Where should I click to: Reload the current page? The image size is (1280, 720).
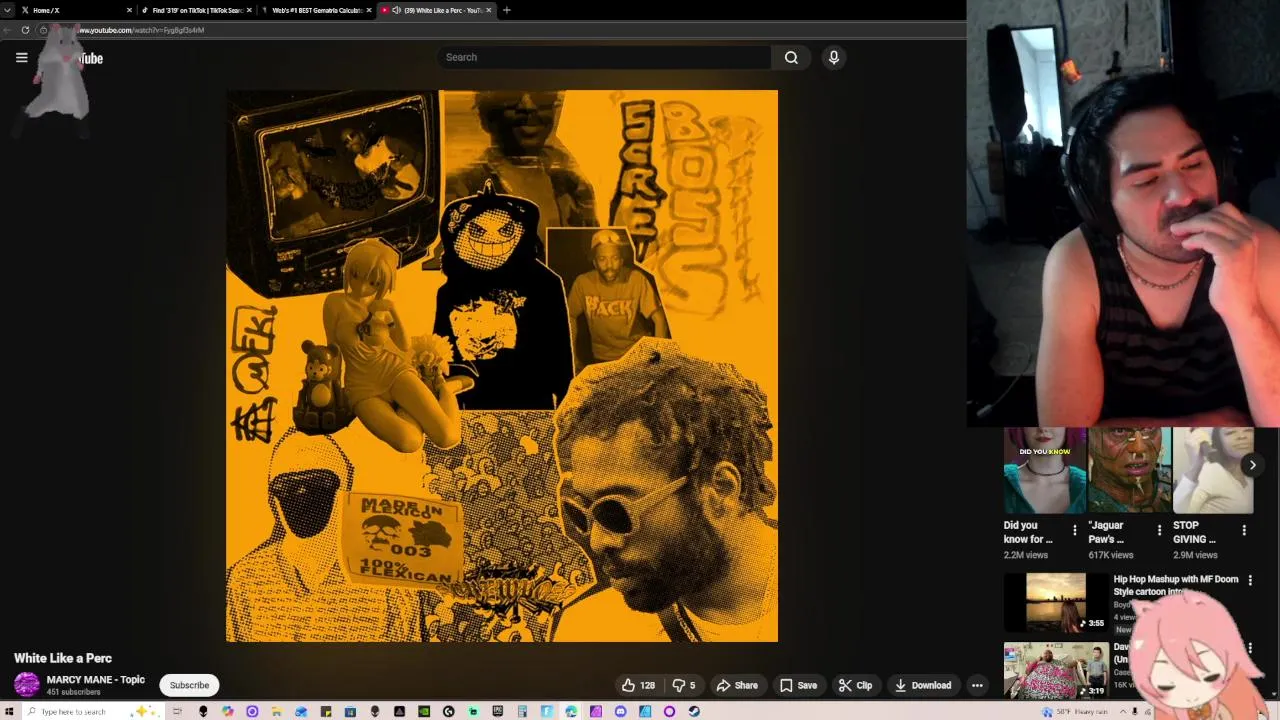(x=25, y=30)
